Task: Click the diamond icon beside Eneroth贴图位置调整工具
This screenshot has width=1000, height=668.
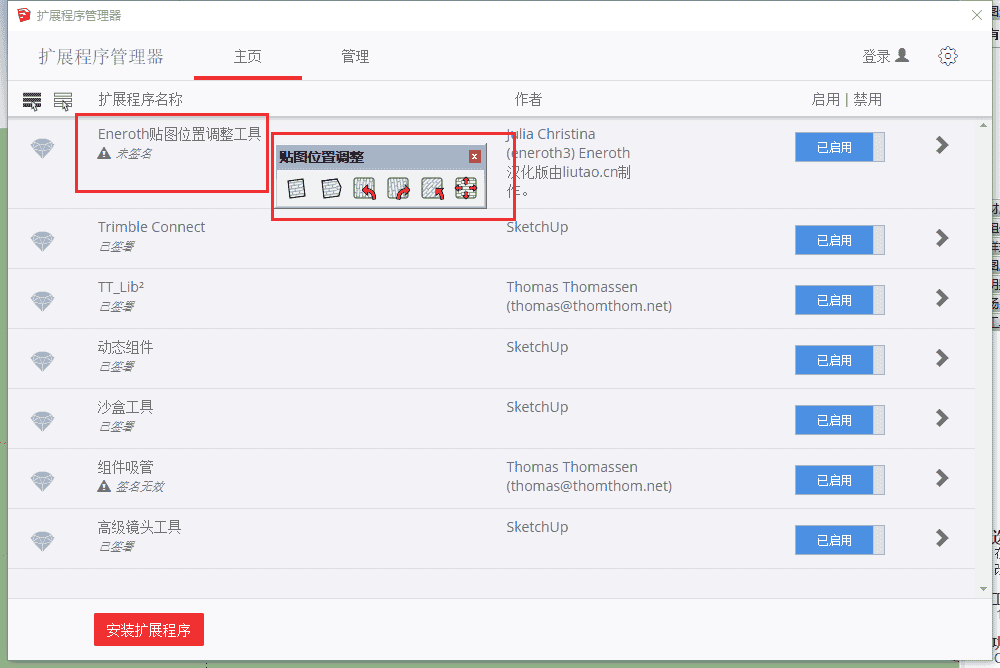Action: [43, 148]
